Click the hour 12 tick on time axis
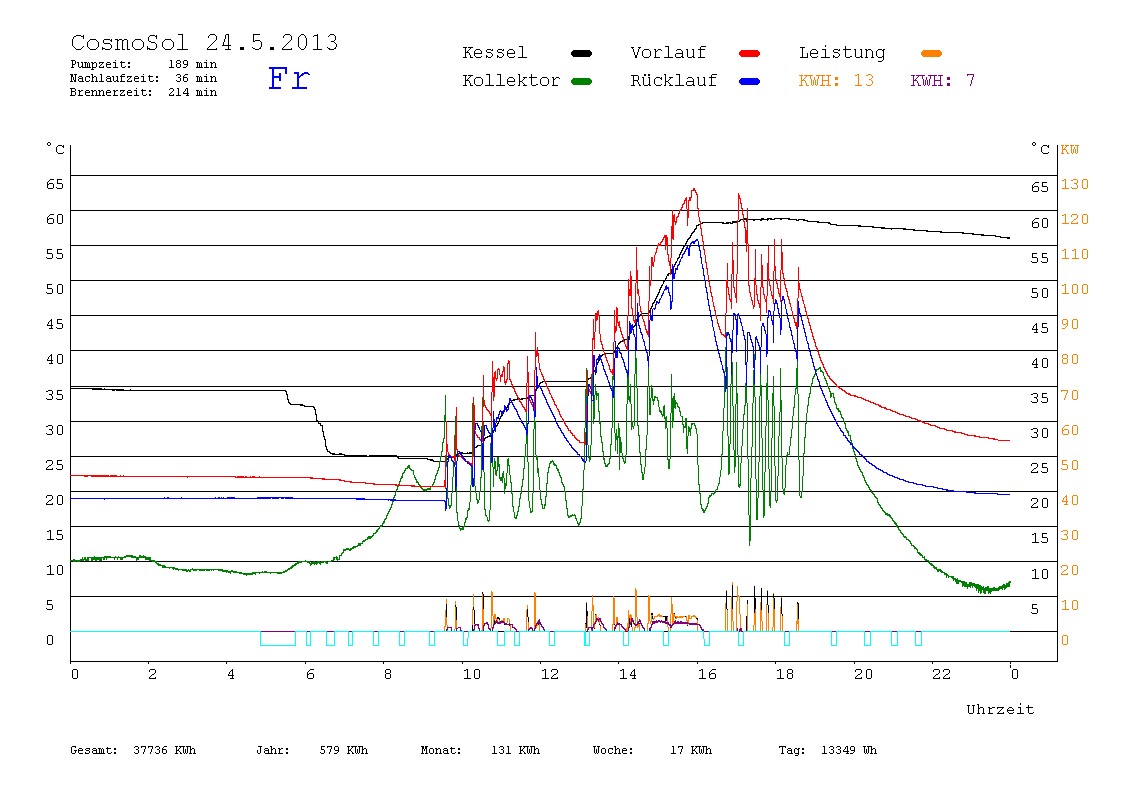 (x=549, y=674)
